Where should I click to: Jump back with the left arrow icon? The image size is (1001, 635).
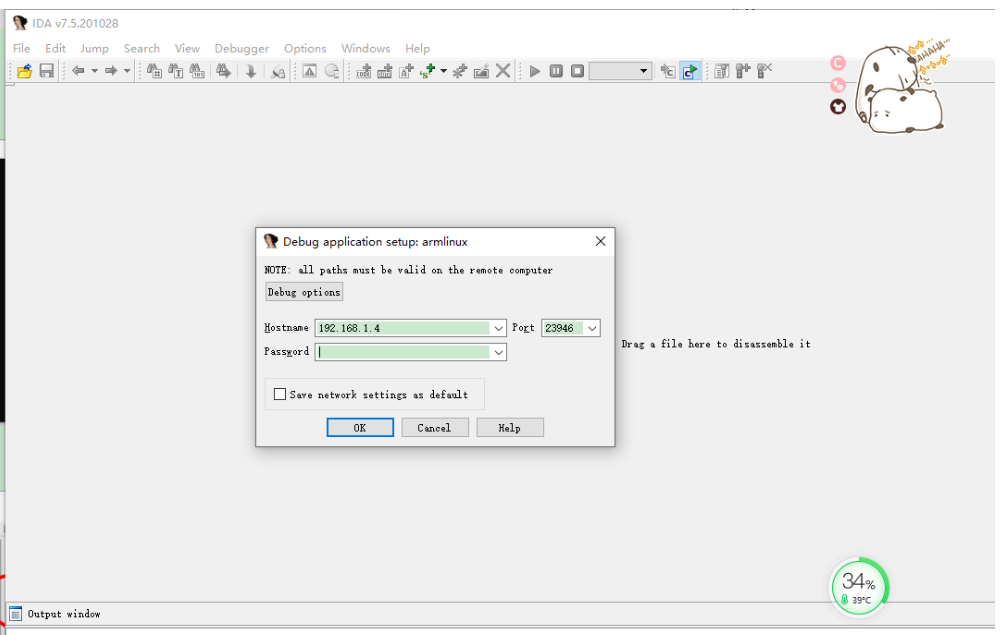(x=78, y=71)
